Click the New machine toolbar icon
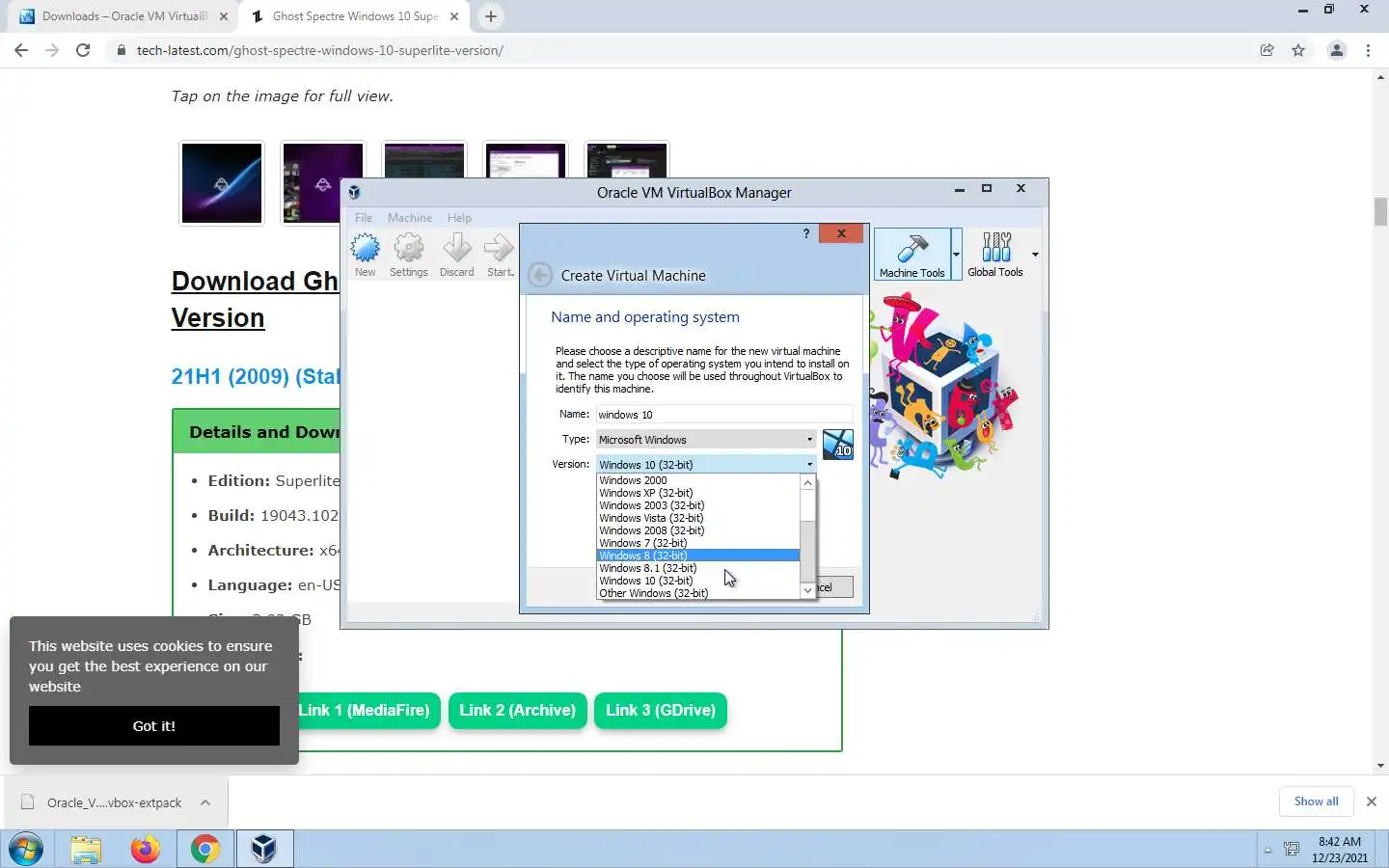The height and width of the screenshot is (868, 1389). pos(365,256)
